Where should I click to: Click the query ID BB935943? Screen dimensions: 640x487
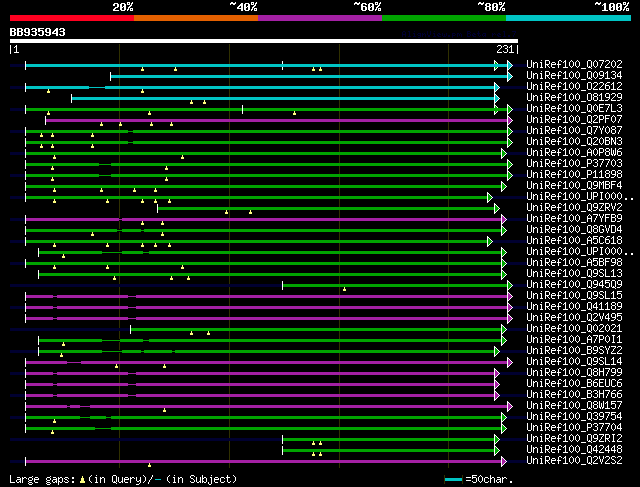[38, 32]
